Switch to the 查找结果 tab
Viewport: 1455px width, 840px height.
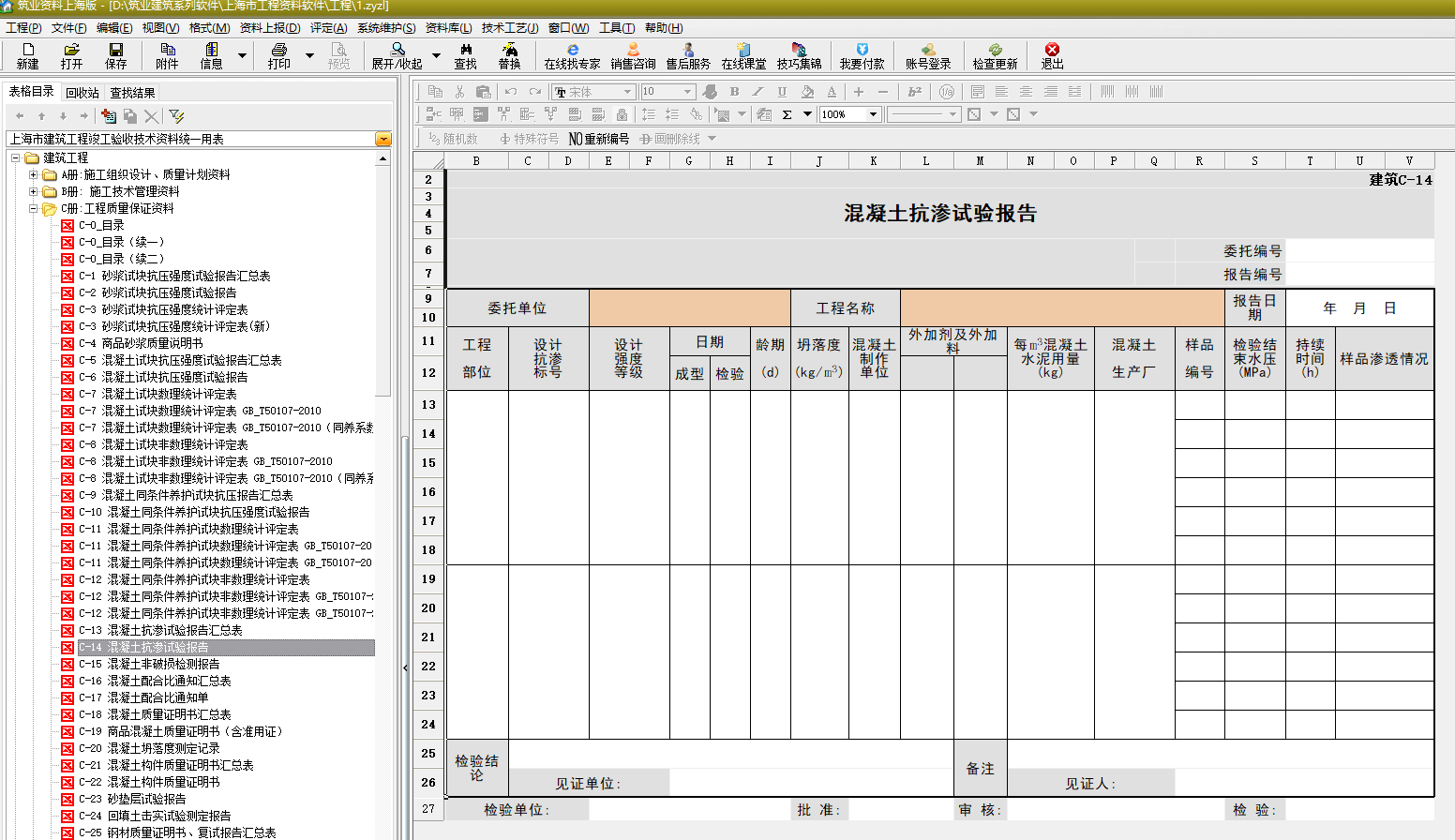coord(132,93)
